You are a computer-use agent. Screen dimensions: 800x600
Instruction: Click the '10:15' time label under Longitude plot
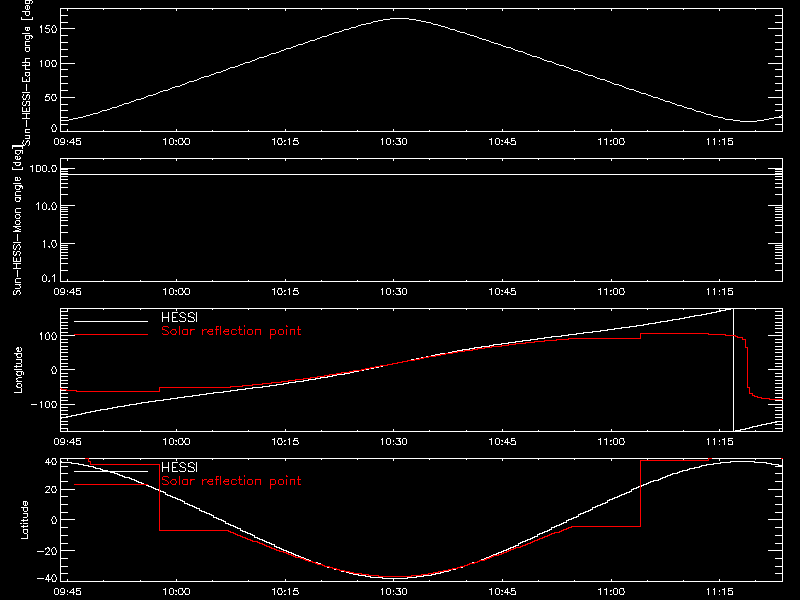click(x=285, y=442)
